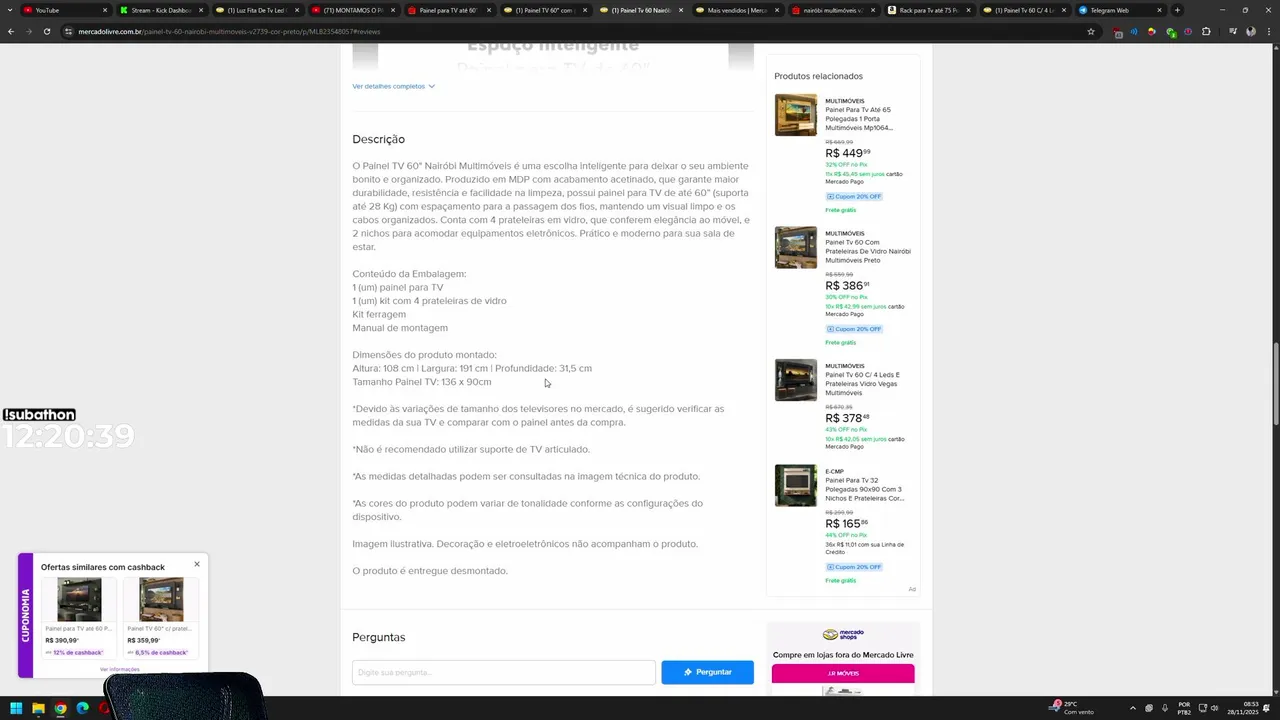
Task: Click the POR PTB2 language indicator
Action: pyautogui.click(x=1184, y=708)
